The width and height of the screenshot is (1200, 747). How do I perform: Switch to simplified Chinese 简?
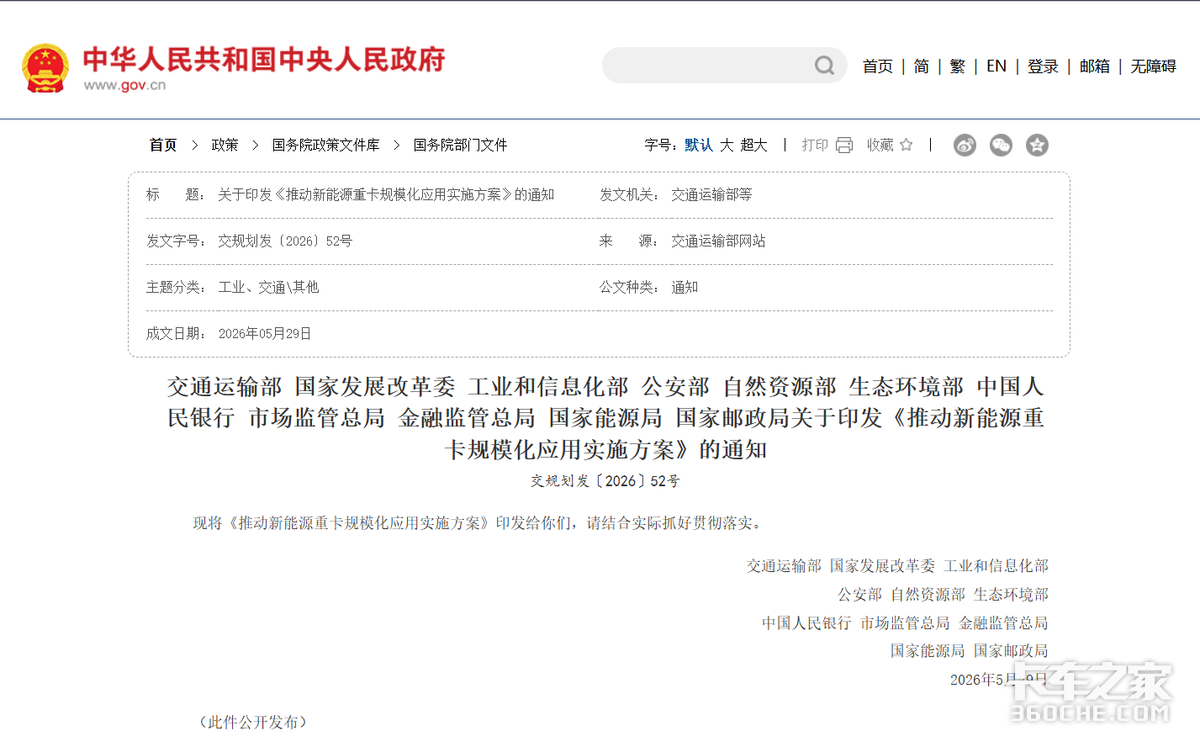(x=921, y=66)
